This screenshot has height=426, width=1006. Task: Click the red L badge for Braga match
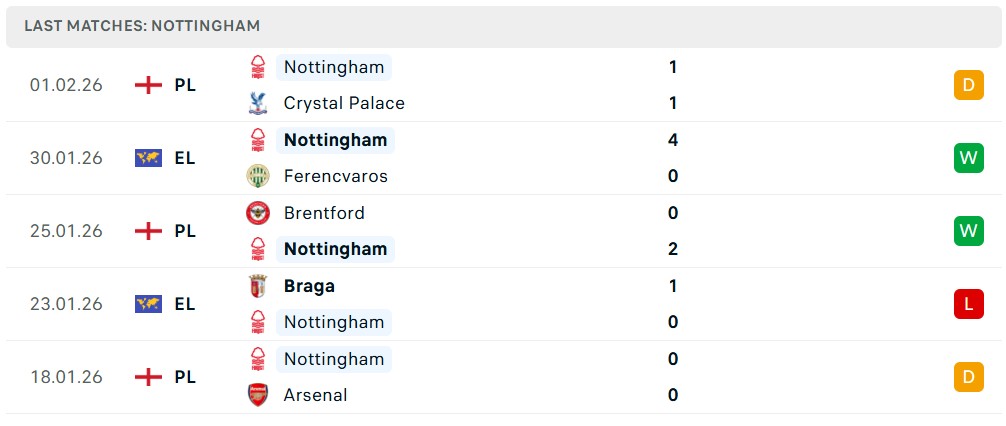tap(968, 304)
